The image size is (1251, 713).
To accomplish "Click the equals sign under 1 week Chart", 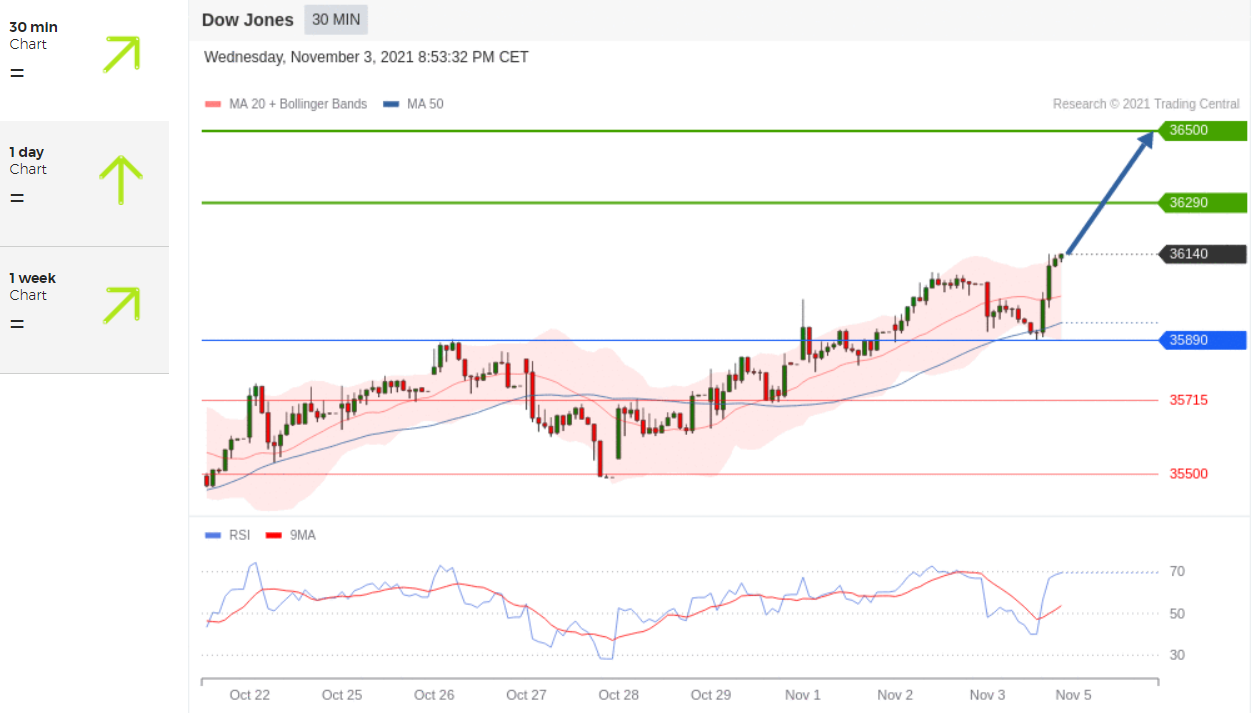I will [17, 324].
